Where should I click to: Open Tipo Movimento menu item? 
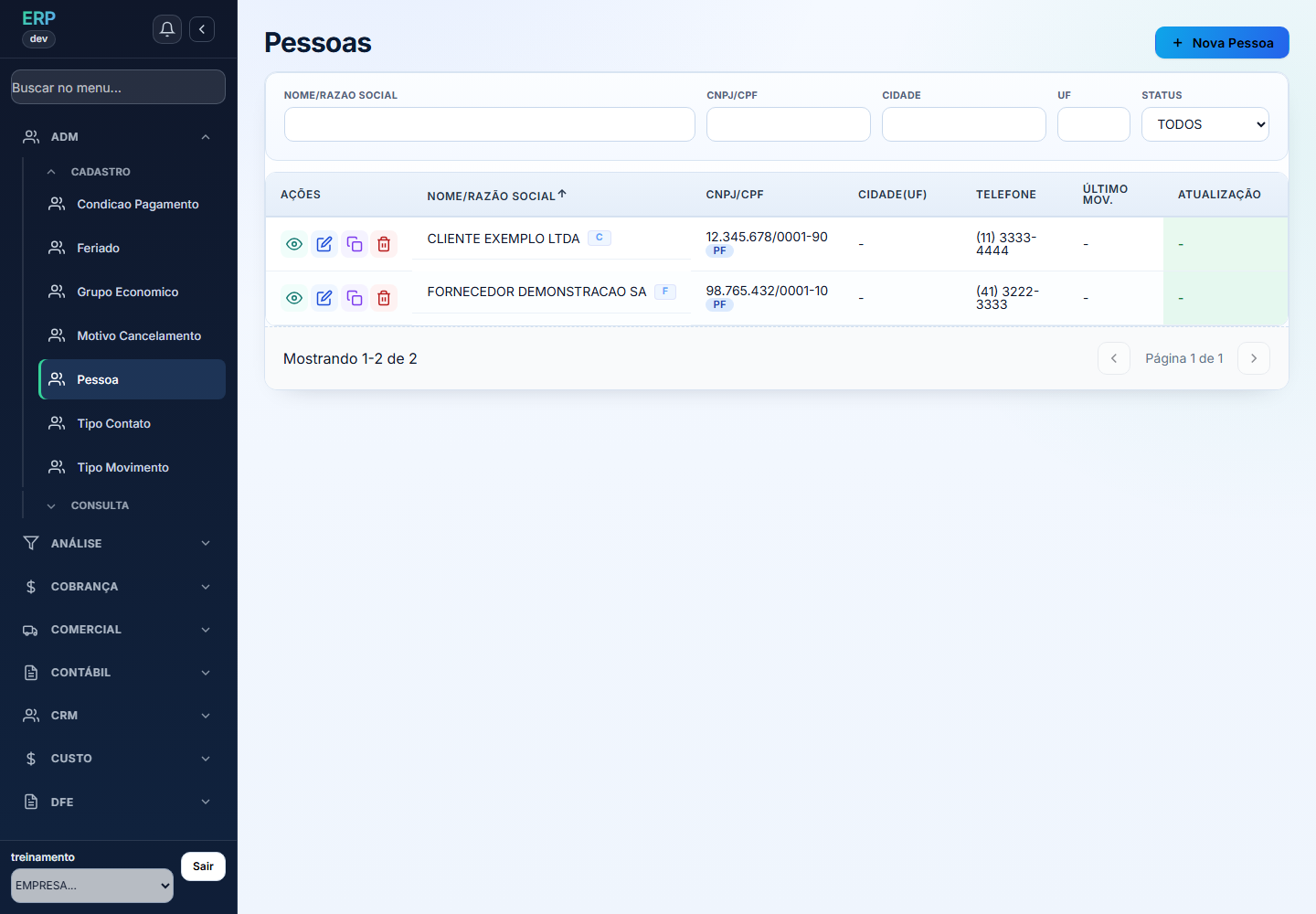(x=133, y=467)
